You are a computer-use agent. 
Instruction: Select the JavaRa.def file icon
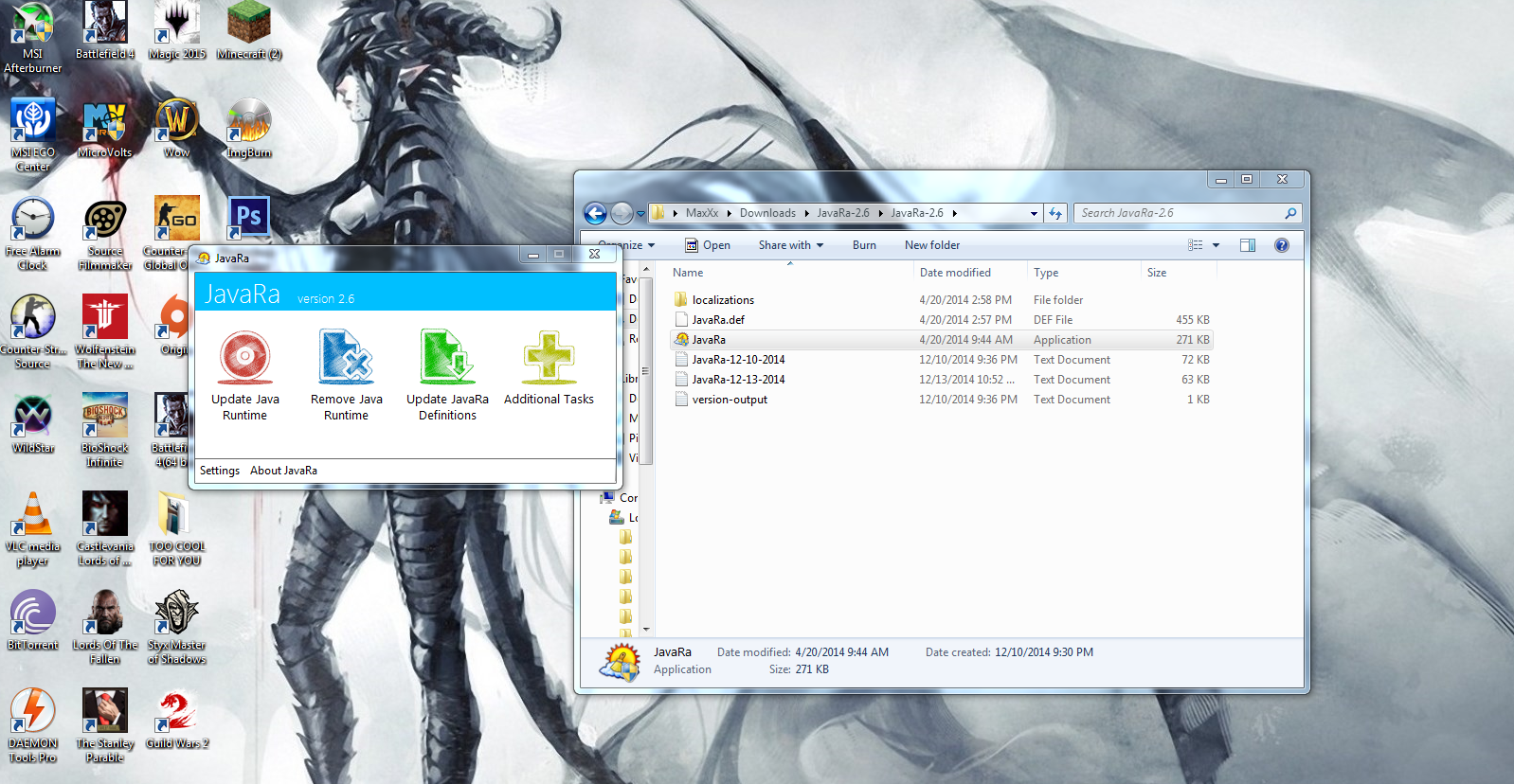click(681, 320)
